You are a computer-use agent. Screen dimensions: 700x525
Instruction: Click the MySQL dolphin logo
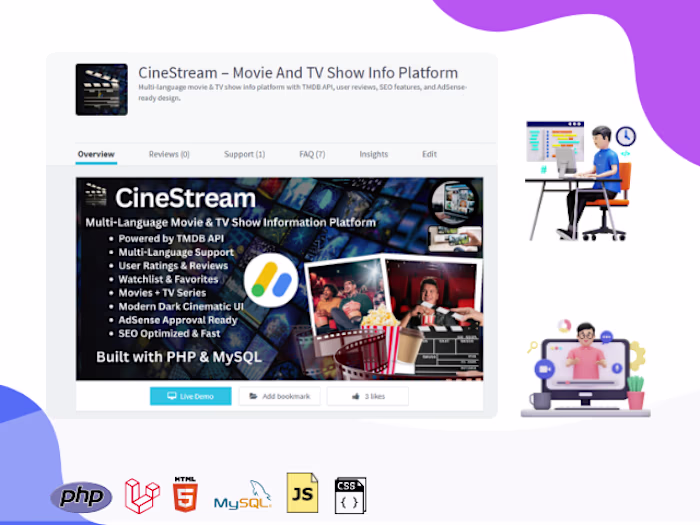click(x=243, y=496)
